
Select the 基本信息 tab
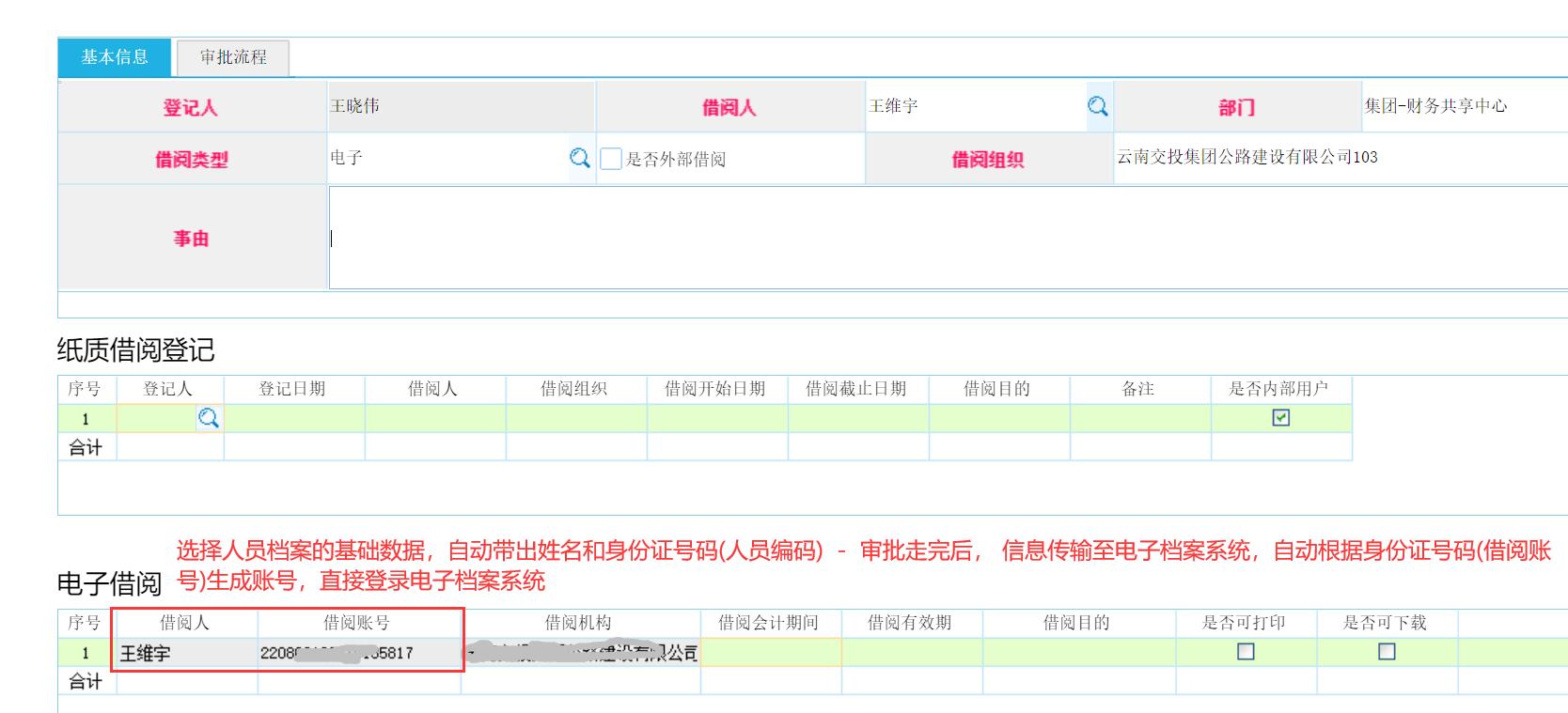pyautogui.click(x=115, y=57)
